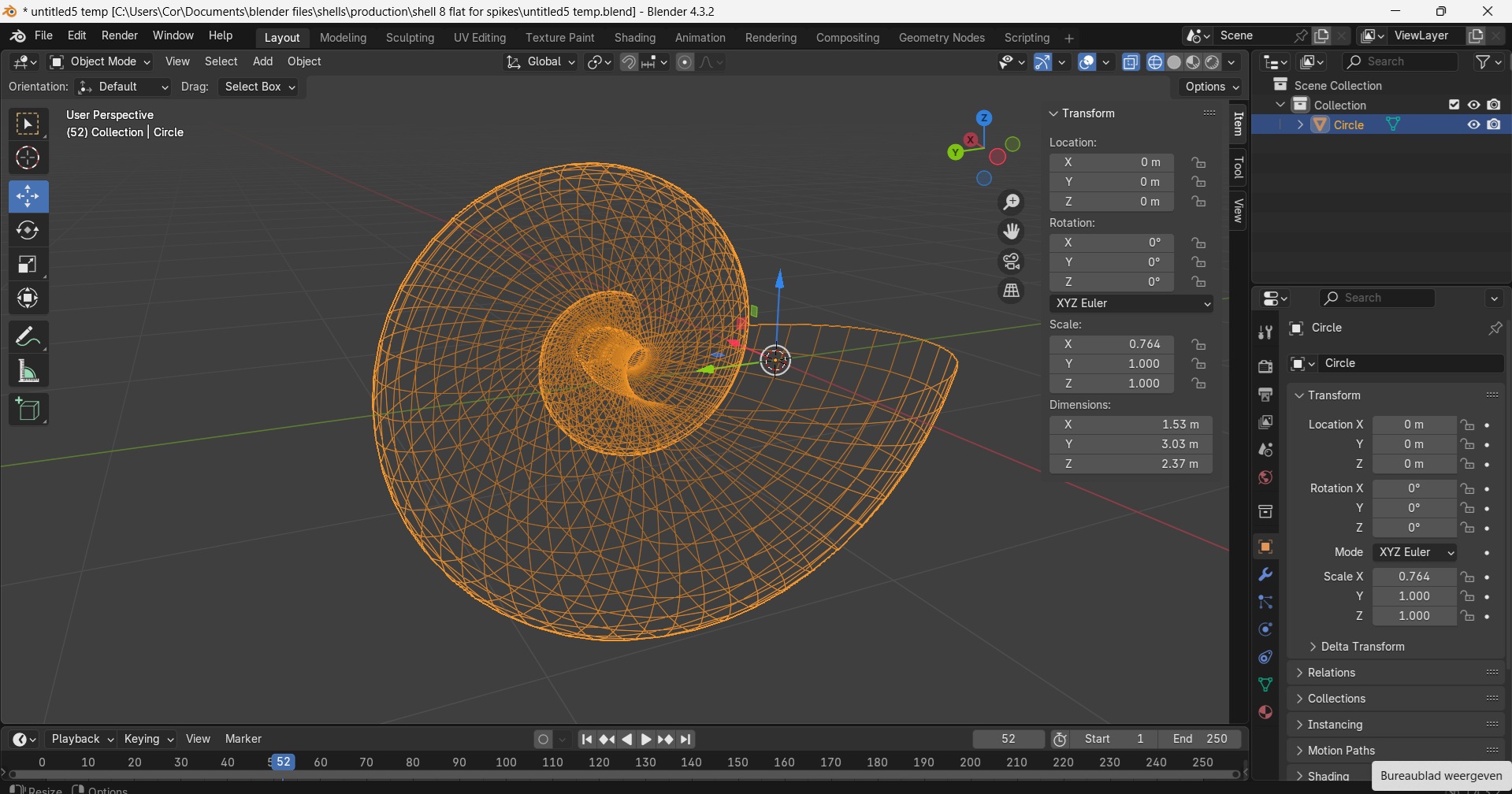The width and height of the screenshot is (1512, 794).
Task: Click the Add Cube tool
Action: 28,410
